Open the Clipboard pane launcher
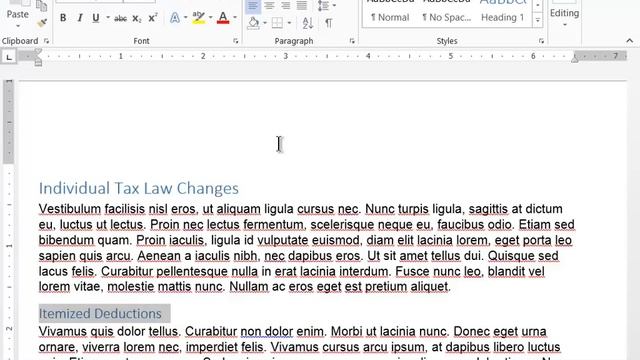Image resolution: width=640 pixels, height=360 pixels. pos(46,41)
